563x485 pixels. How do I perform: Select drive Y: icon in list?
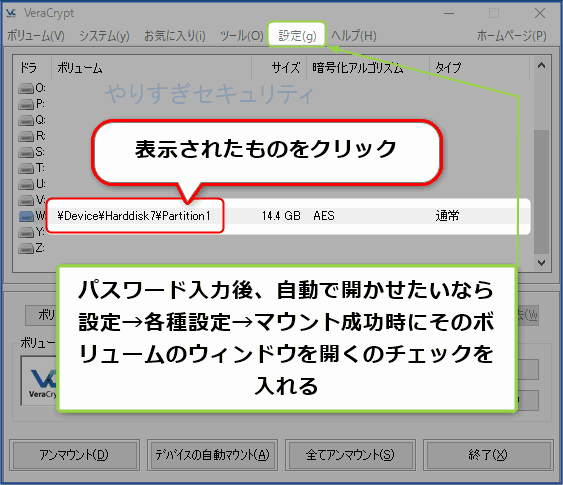click(x=26, y=232)
